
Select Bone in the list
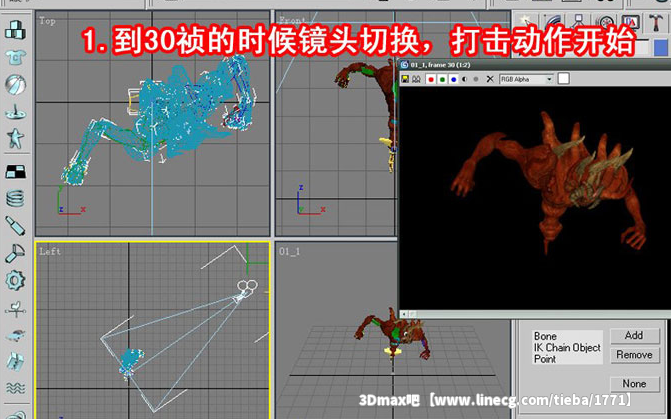(545, 336)
